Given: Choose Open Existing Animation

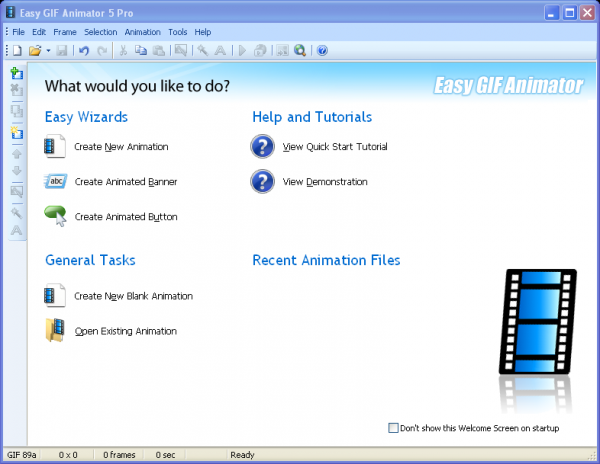Looking at the screenshot, I should click(x=126, y=331).
